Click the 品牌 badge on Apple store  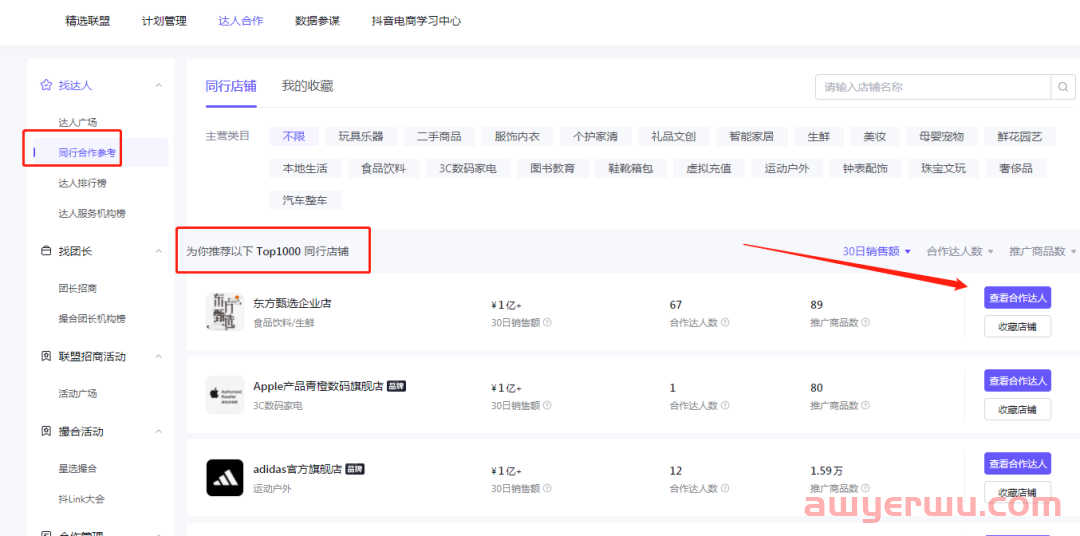pos(396,386)
